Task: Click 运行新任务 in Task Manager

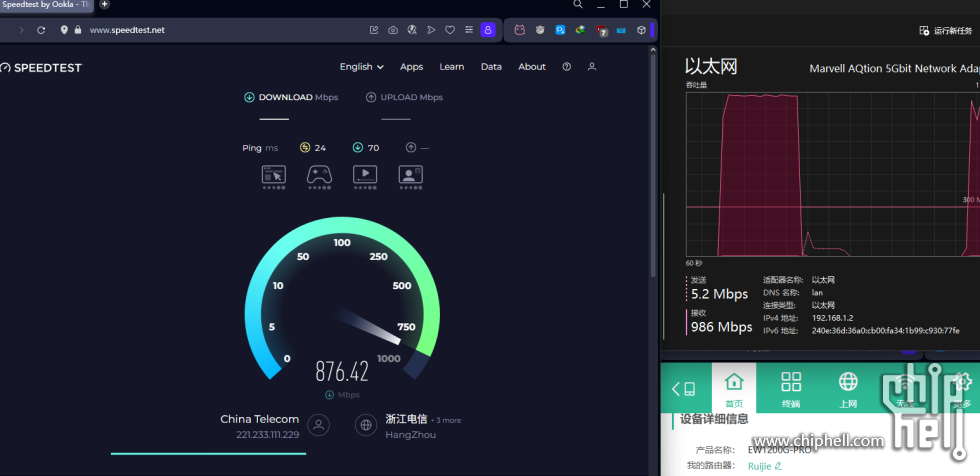Action: (x=946, y=31)
